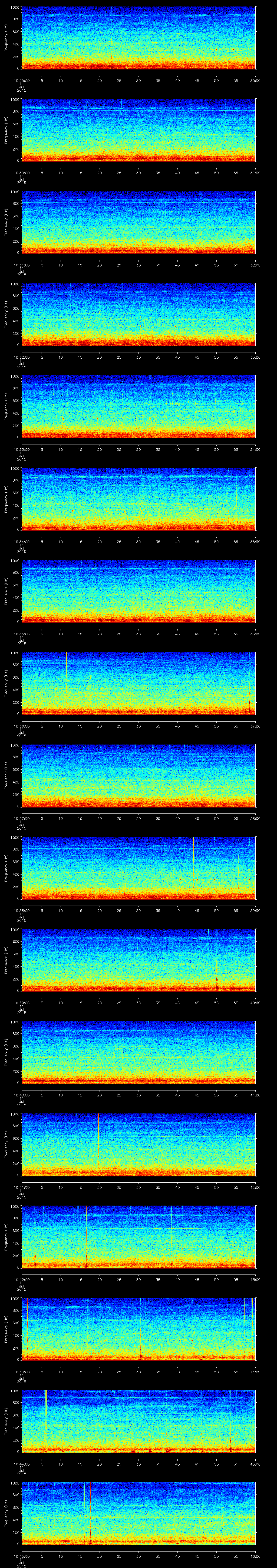
Task: Click the 10:42:00 start time label
Action: [21, 1279]
